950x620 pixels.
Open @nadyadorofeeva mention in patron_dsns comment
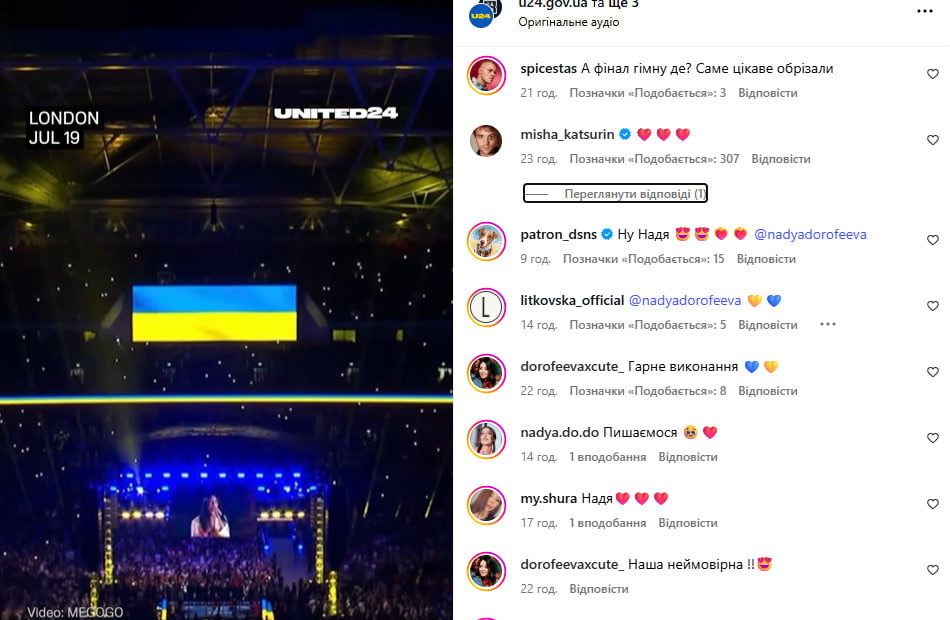pyautogui.click(x=810, y=235)
